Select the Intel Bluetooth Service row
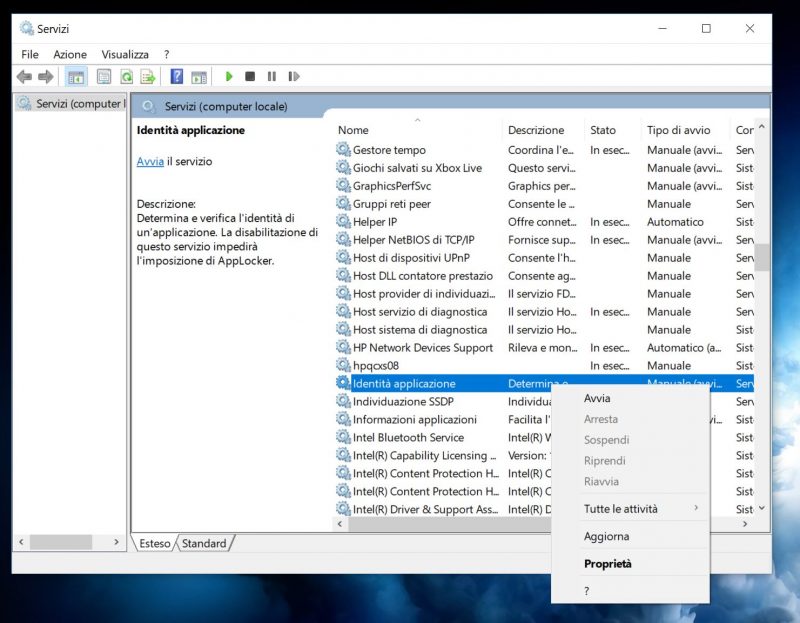The image size is (800, 623). [408, 438]
